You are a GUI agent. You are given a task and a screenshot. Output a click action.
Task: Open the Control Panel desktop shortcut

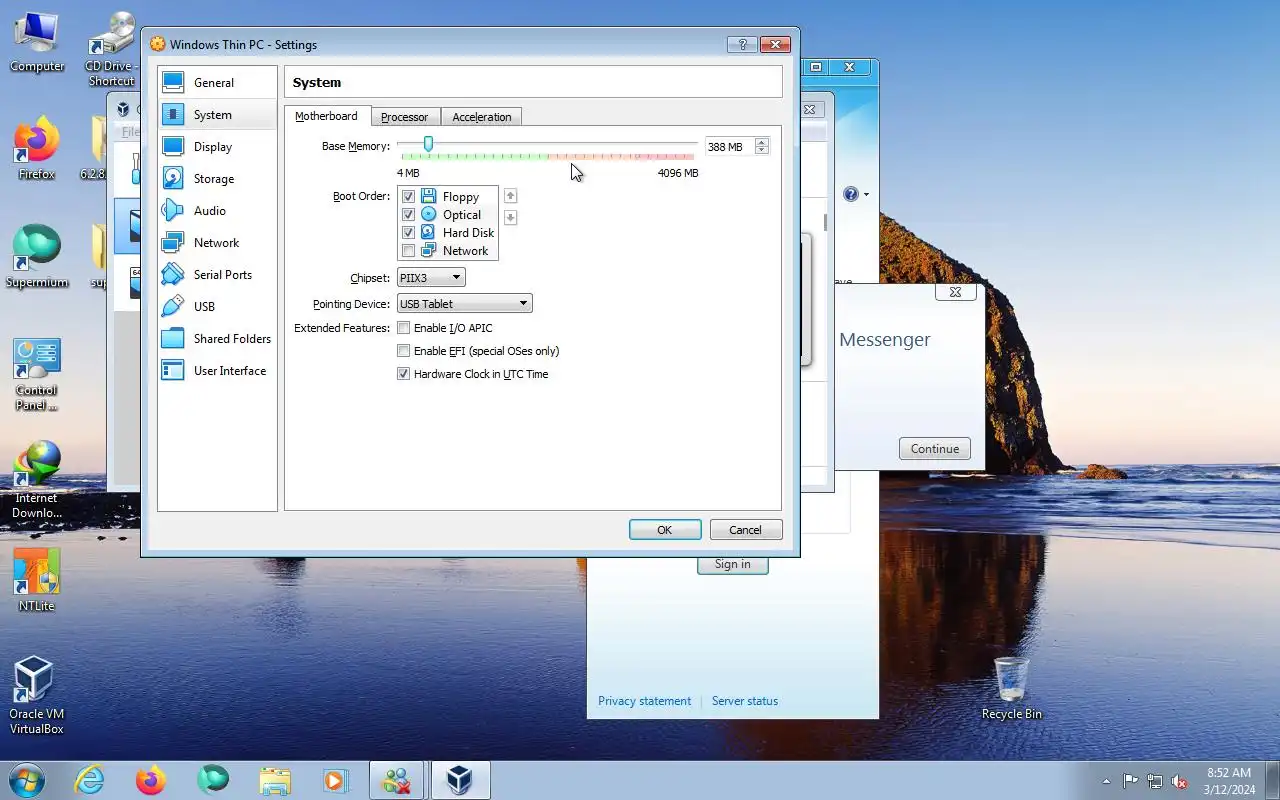(x=37, y=373)
